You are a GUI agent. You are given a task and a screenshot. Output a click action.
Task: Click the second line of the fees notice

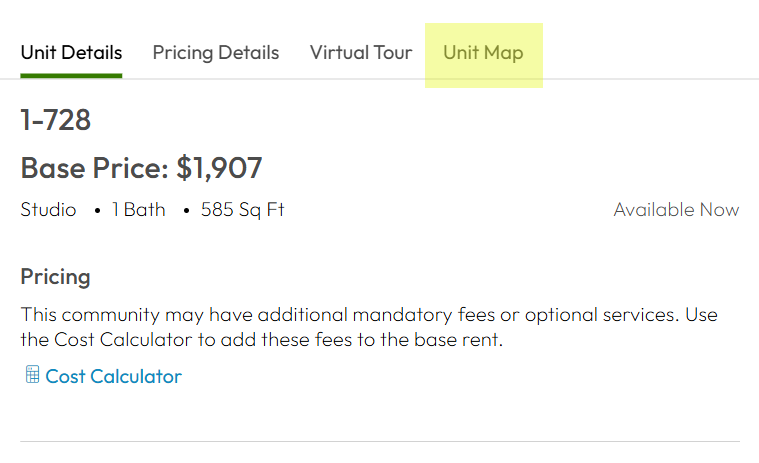click(260, 339)
